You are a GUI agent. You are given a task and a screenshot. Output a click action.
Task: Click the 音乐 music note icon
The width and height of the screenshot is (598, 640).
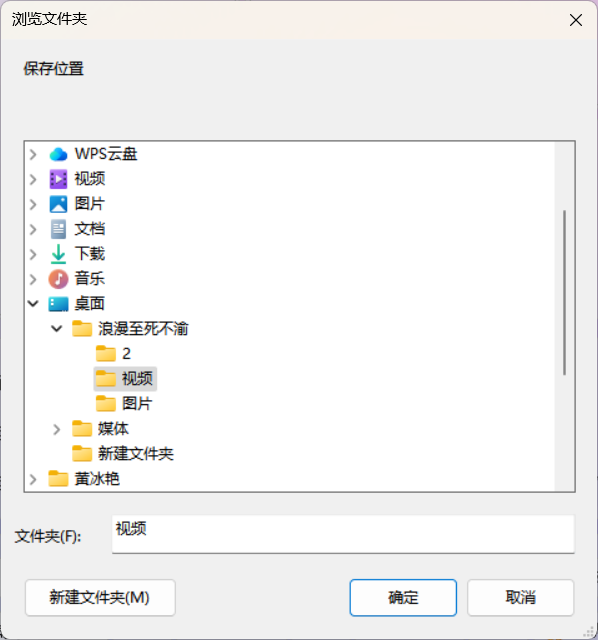coord(58,279)
